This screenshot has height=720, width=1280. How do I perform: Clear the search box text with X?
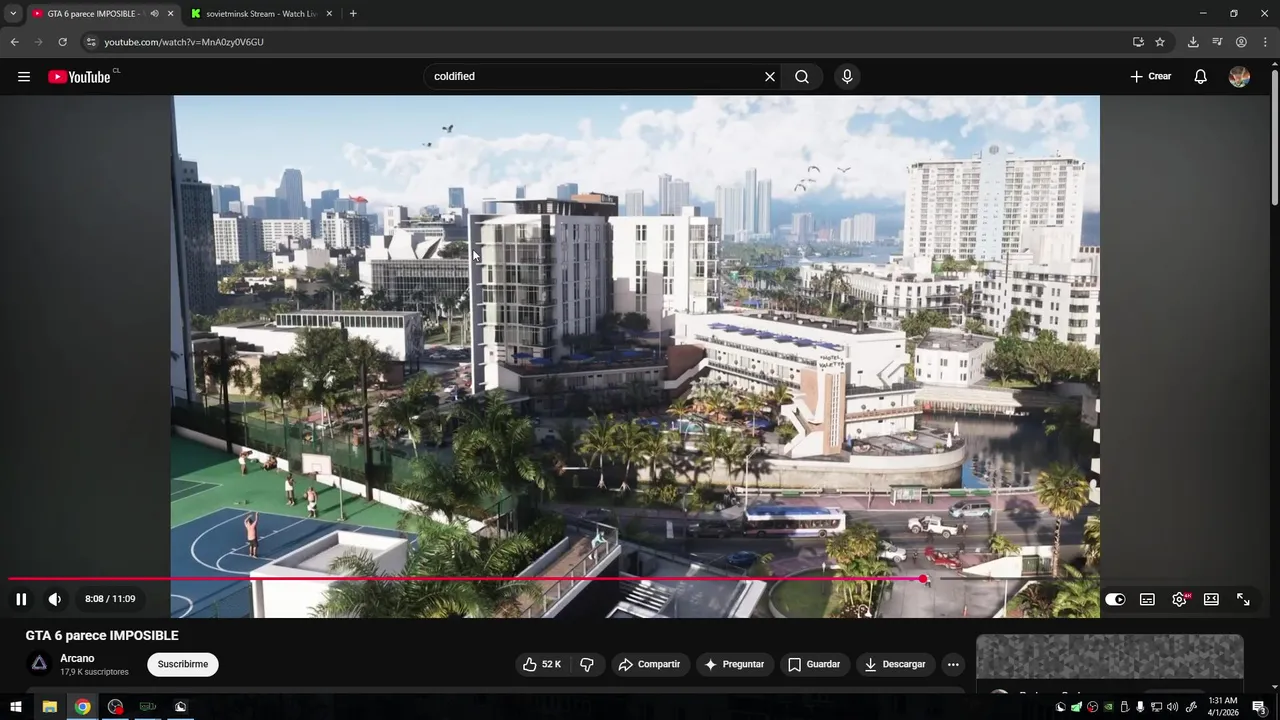click(770, 77)
